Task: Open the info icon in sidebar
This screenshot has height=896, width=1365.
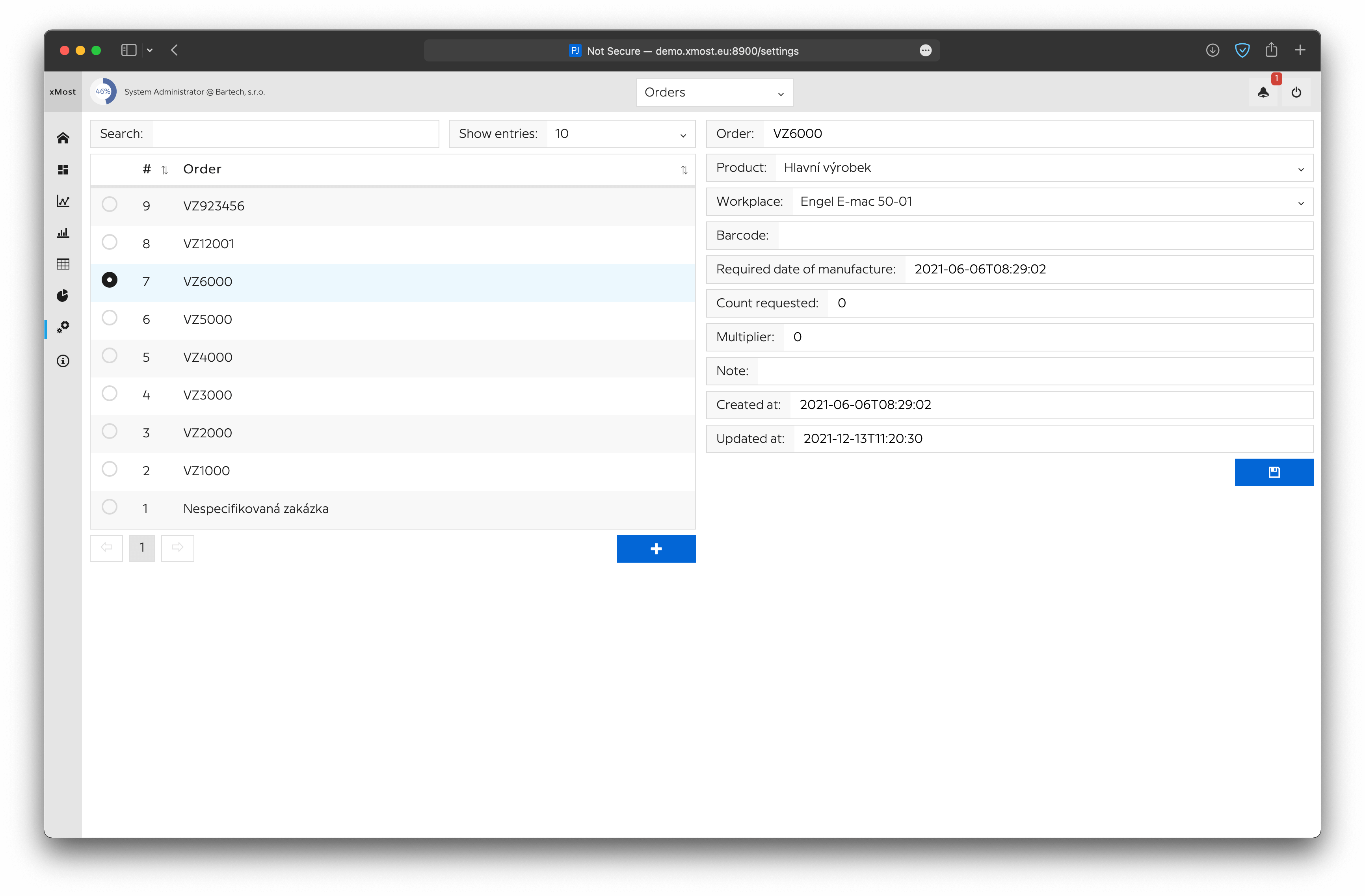Action: 63,361
